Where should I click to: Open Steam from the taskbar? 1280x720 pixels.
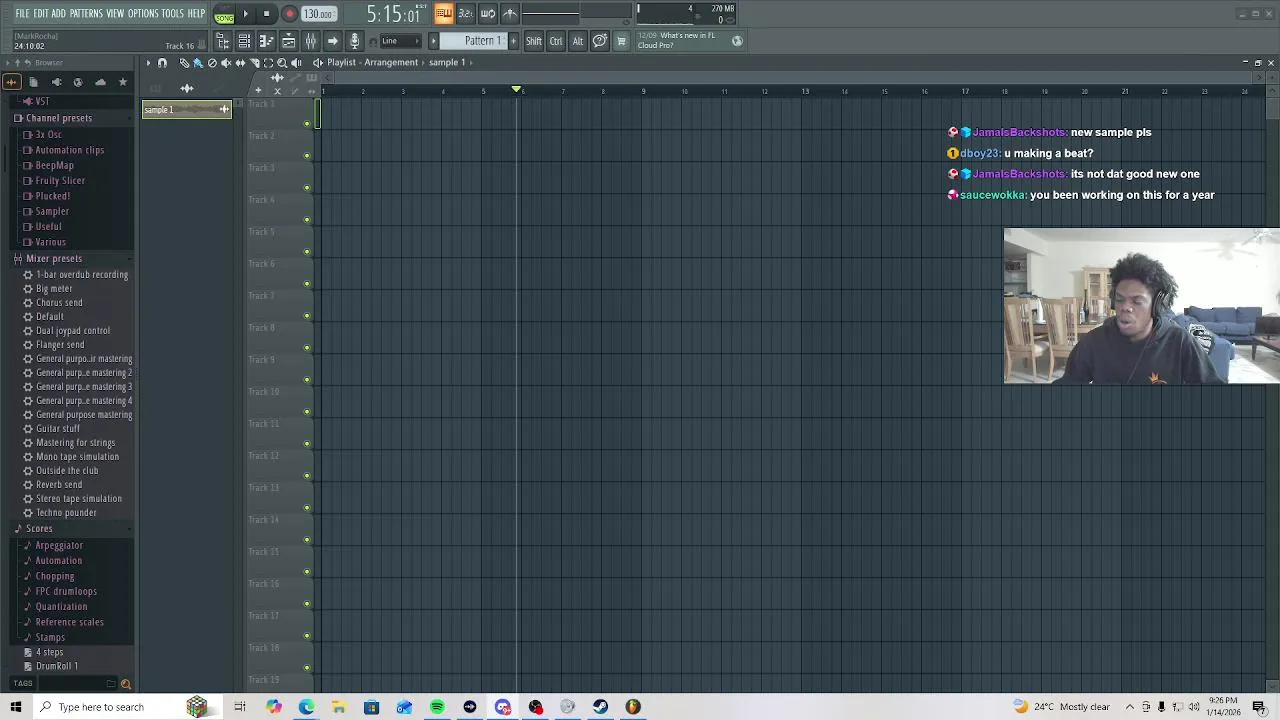pyautogui.click(x=600, y=707)
